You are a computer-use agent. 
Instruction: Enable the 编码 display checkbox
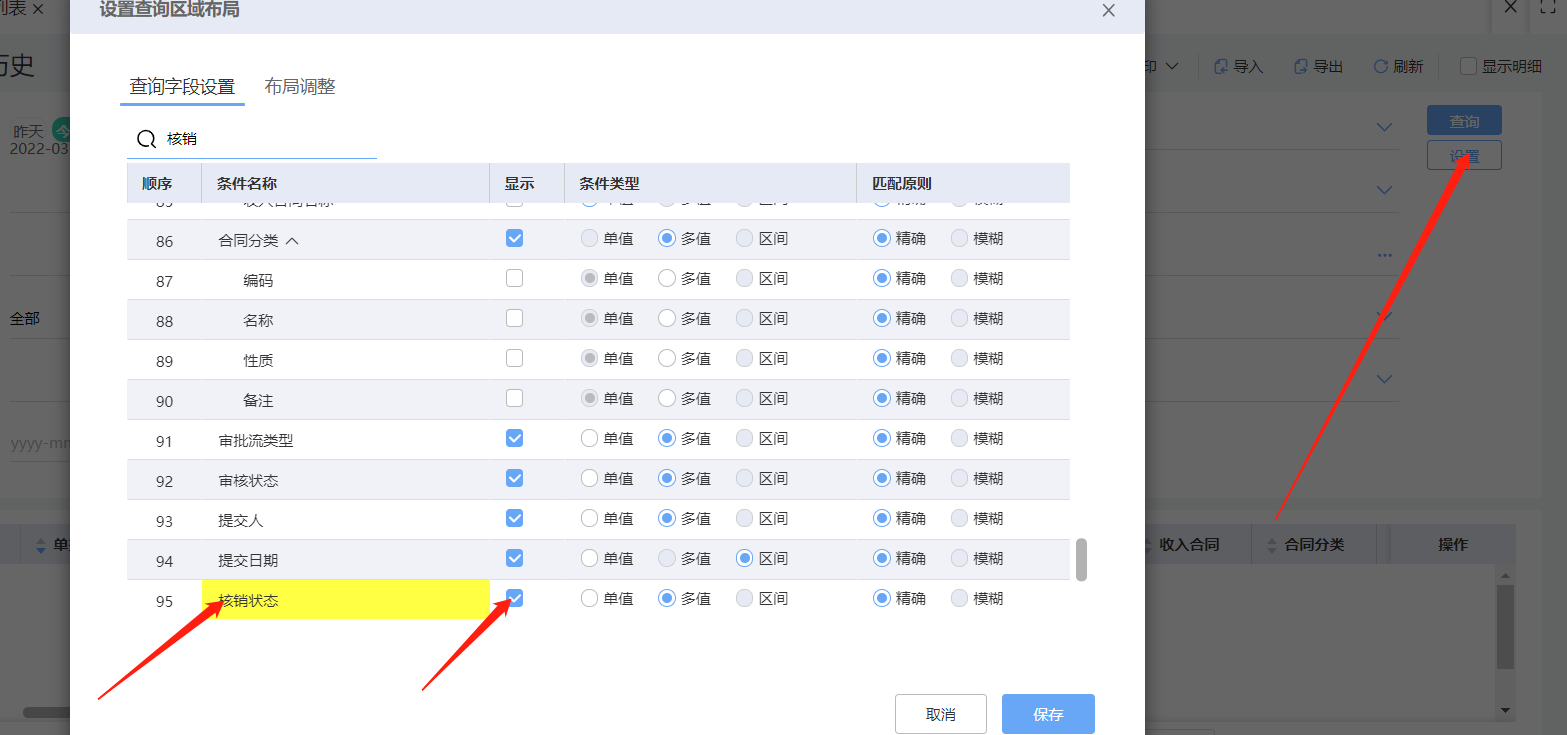pyautogui.click(x=514, y=278)
